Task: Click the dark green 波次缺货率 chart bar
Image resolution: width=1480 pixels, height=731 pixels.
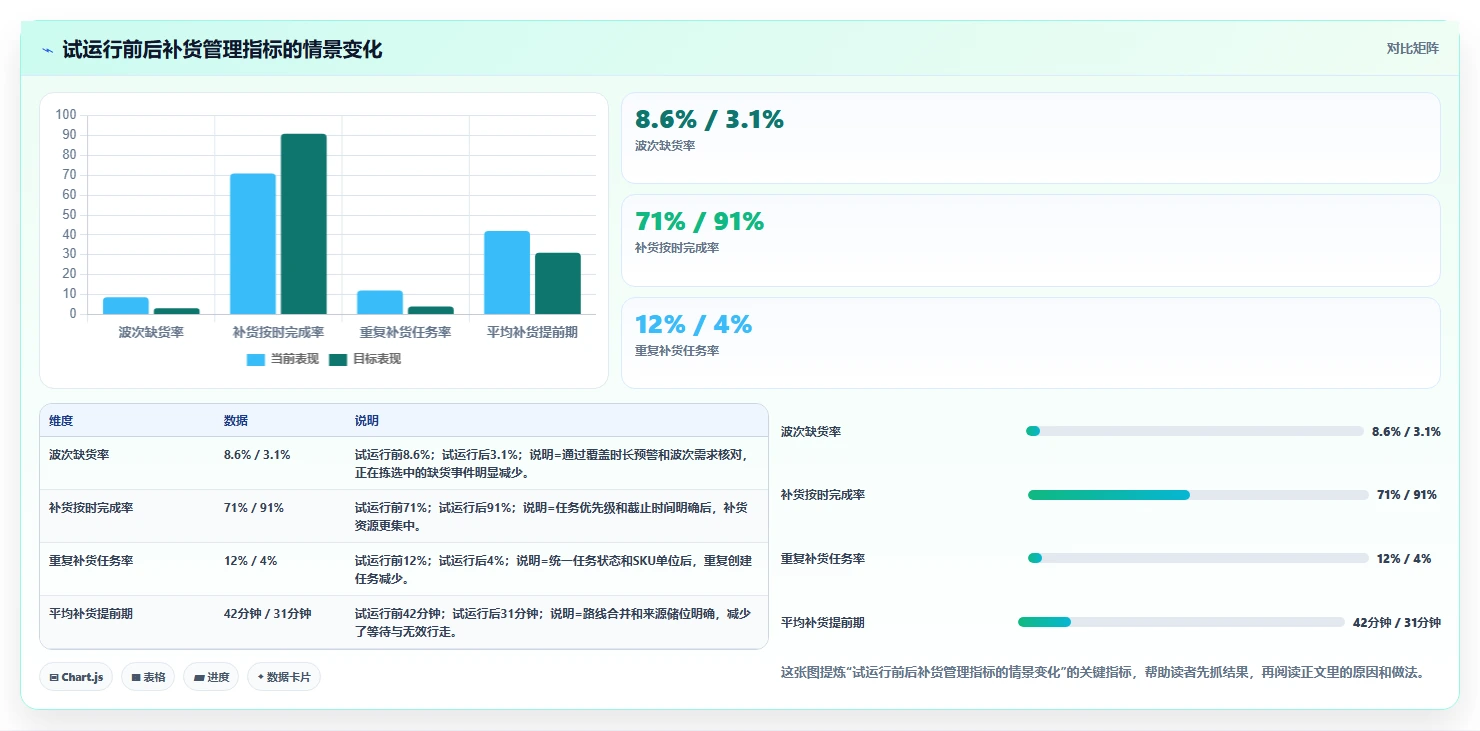Action: [x=176, y=311]
